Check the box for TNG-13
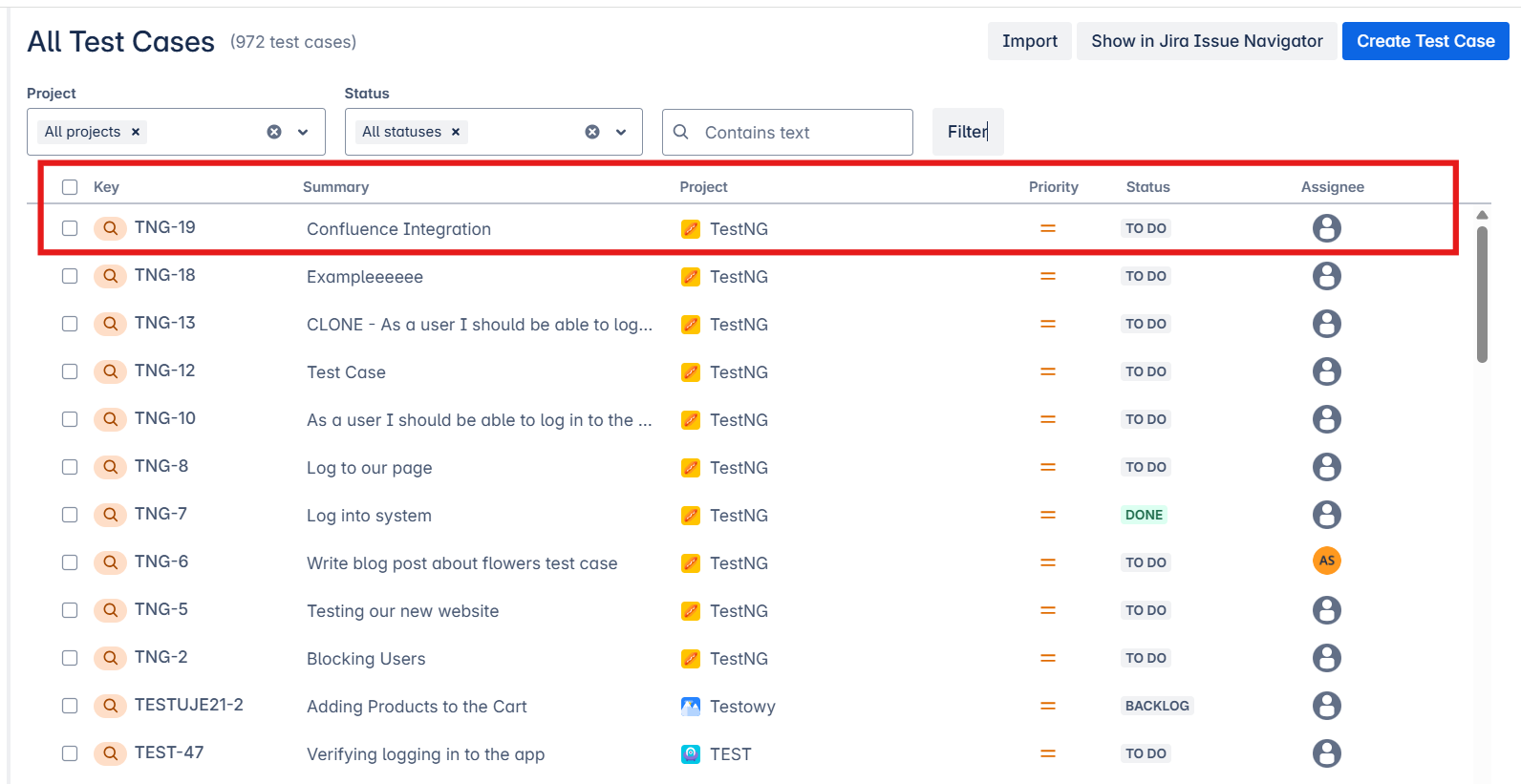Image resolution: width=1521 pixels, height=784 pixels. pos(70,324)
